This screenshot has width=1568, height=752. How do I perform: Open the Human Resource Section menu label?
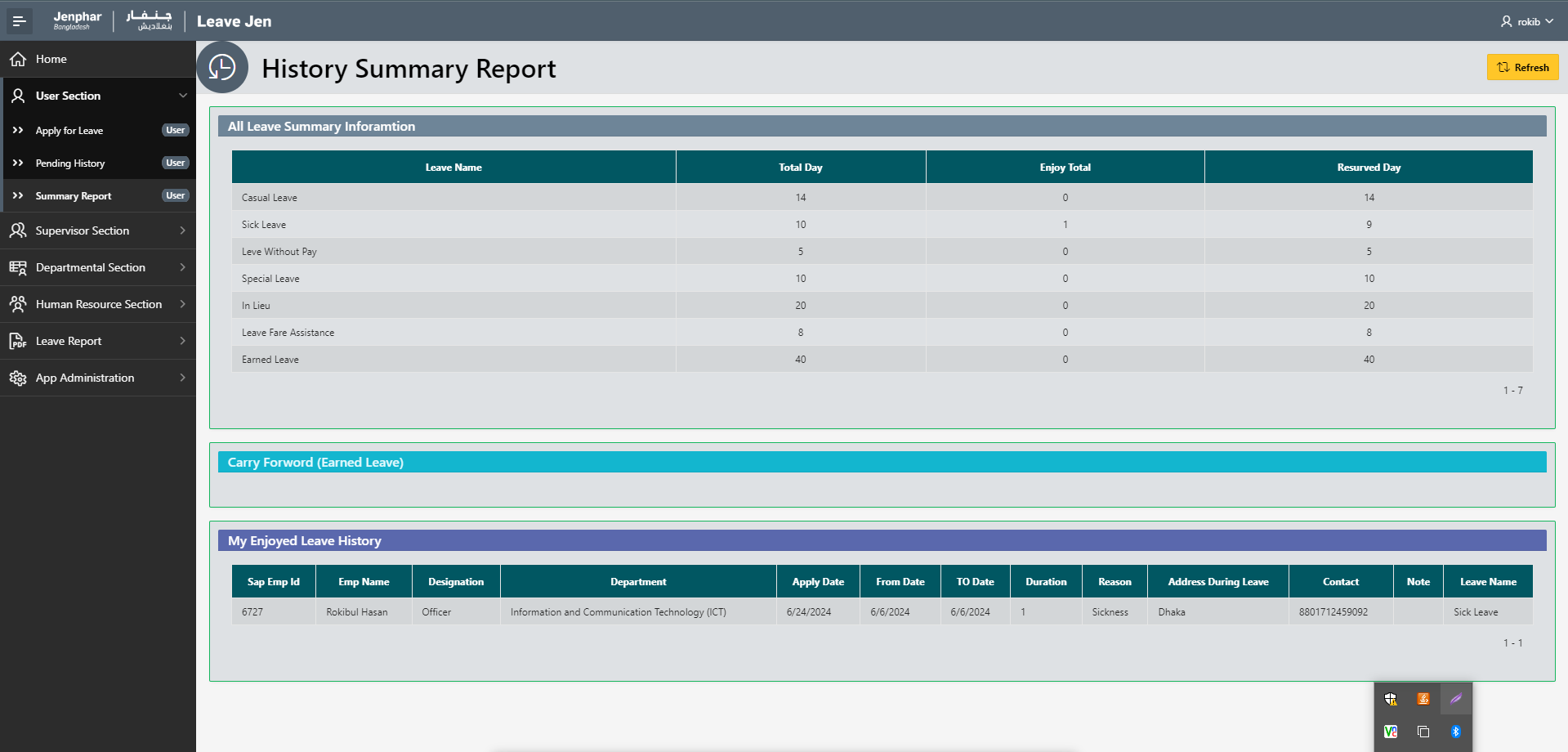pyautogui.click(x=99, y=304)
